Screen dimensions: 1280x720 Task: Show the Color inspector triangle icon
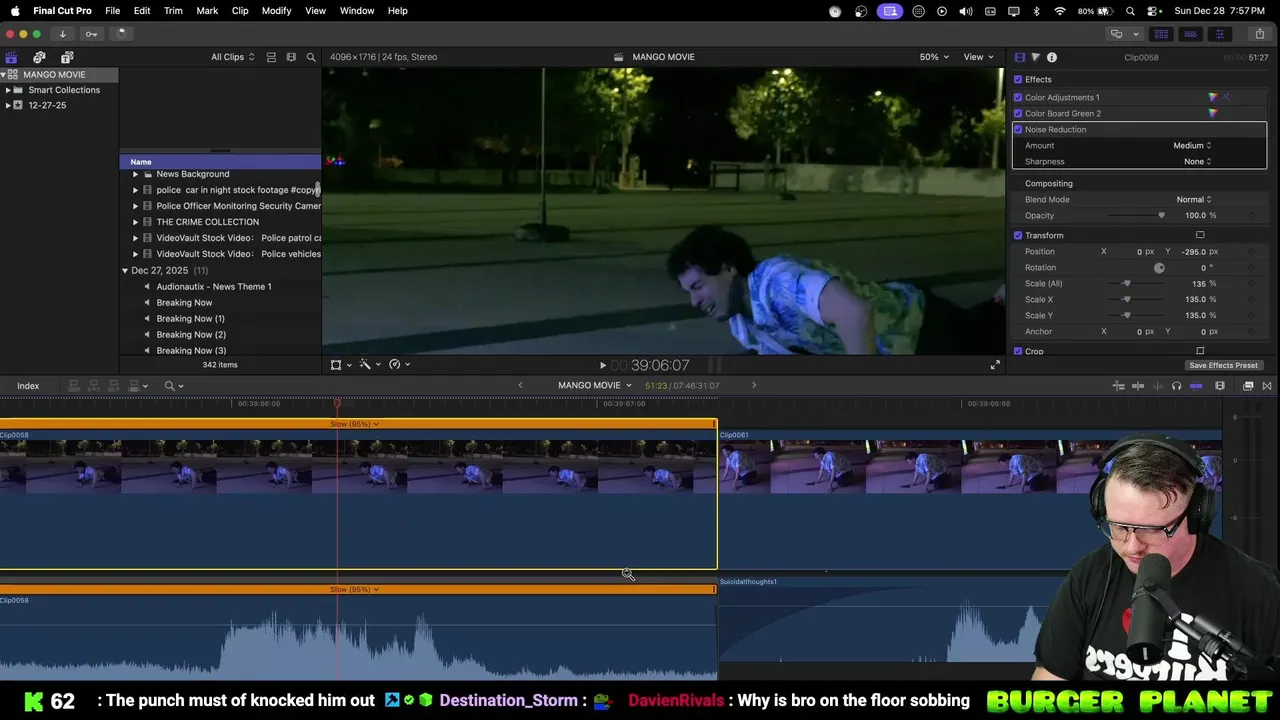click(x=1035, y=57)
